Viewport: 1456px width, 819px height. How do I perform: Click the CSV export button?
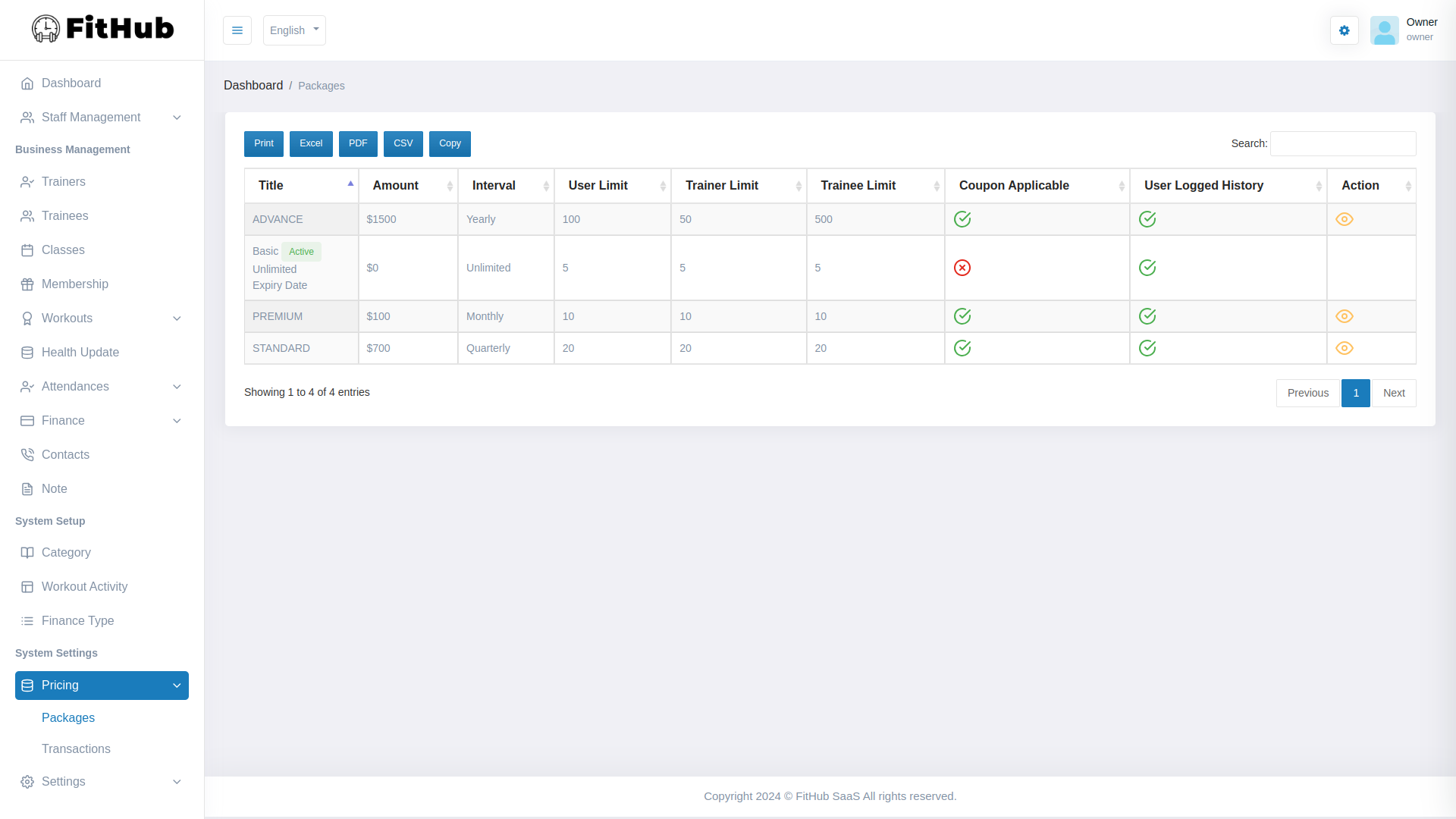(x=403, y=144)
